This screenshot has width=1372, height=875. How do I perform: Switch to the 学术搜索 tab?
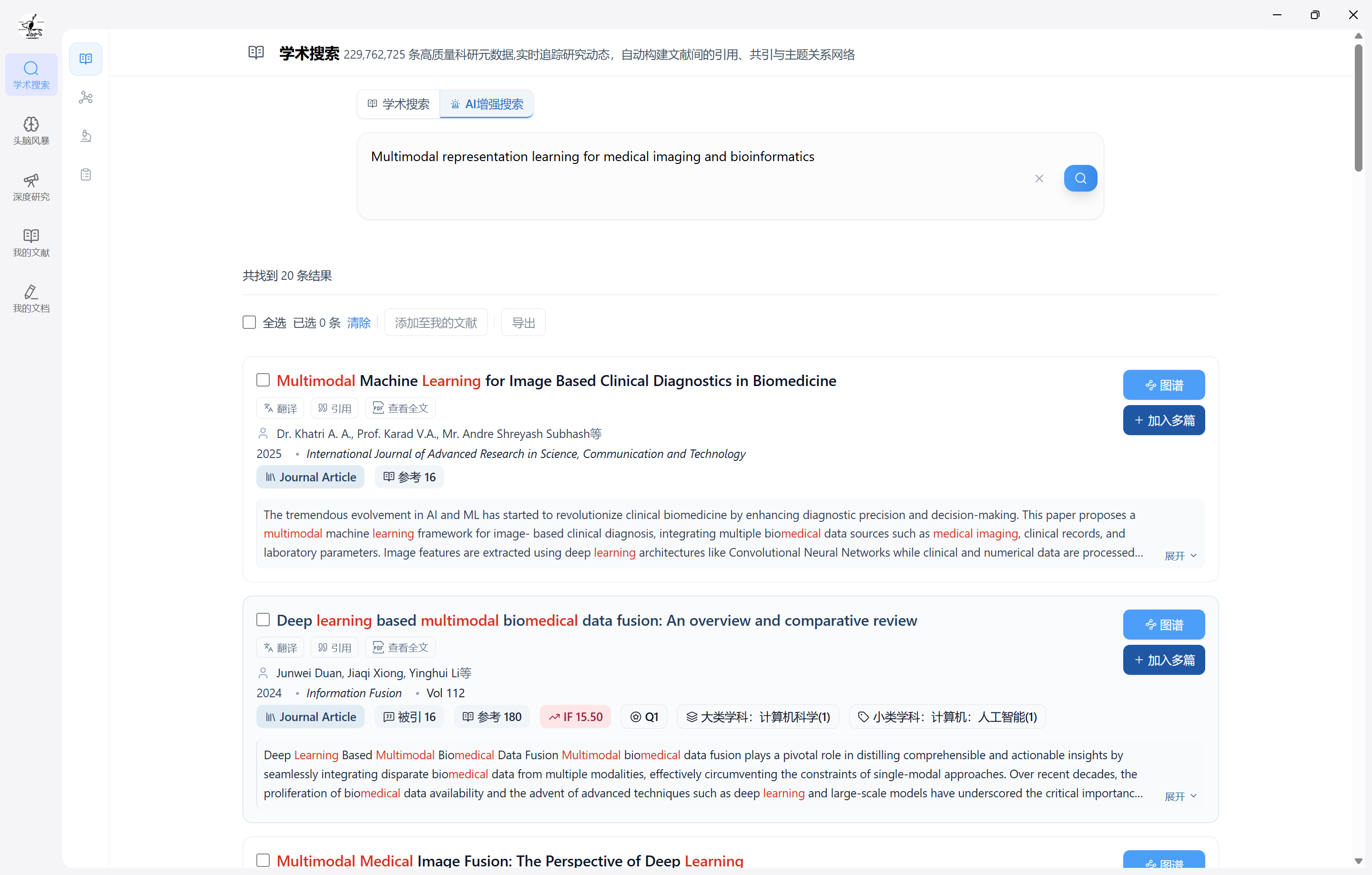(398, 104)
